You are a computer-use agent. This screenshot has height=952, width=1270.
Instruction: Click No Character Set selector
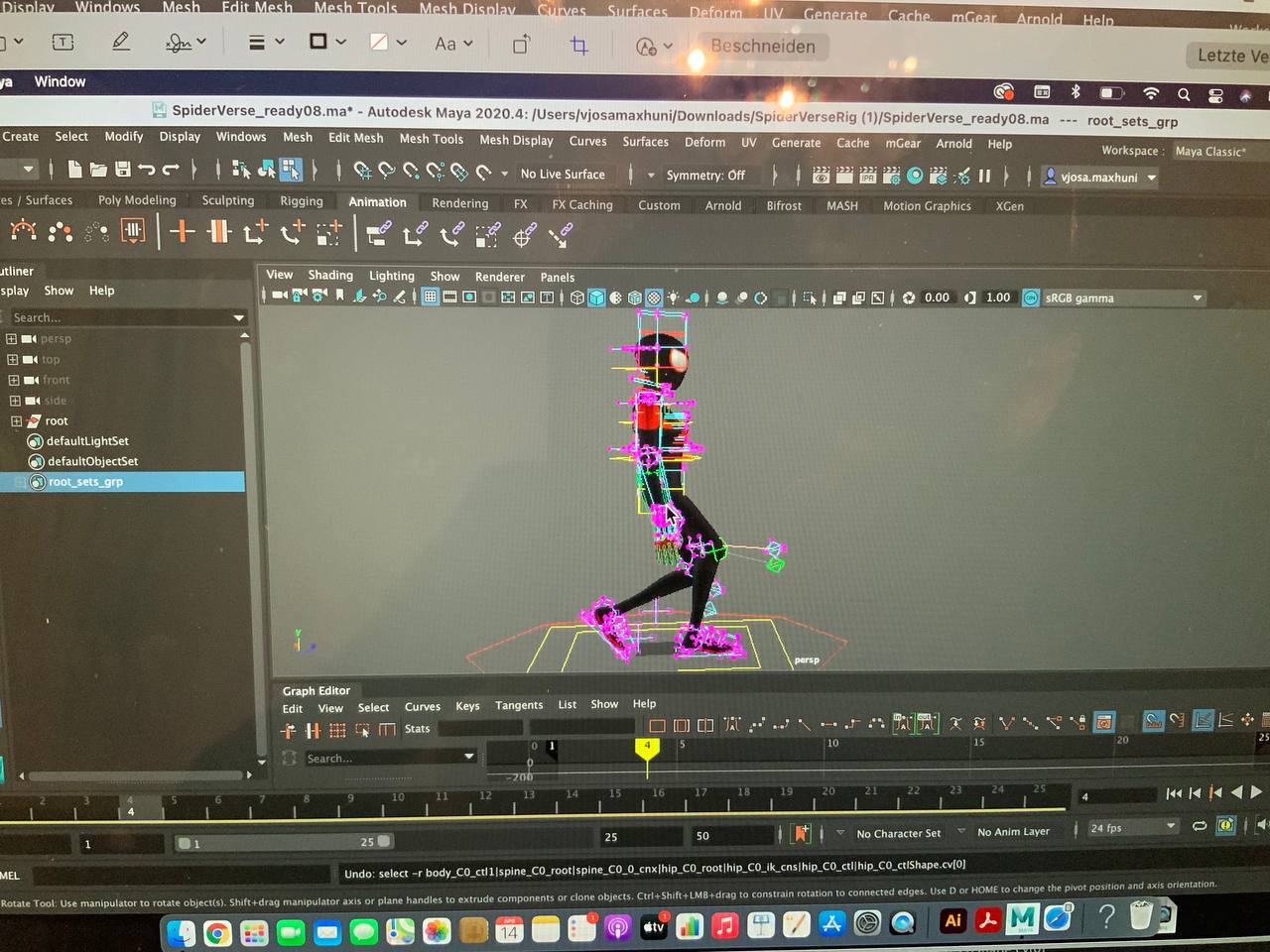898,833
